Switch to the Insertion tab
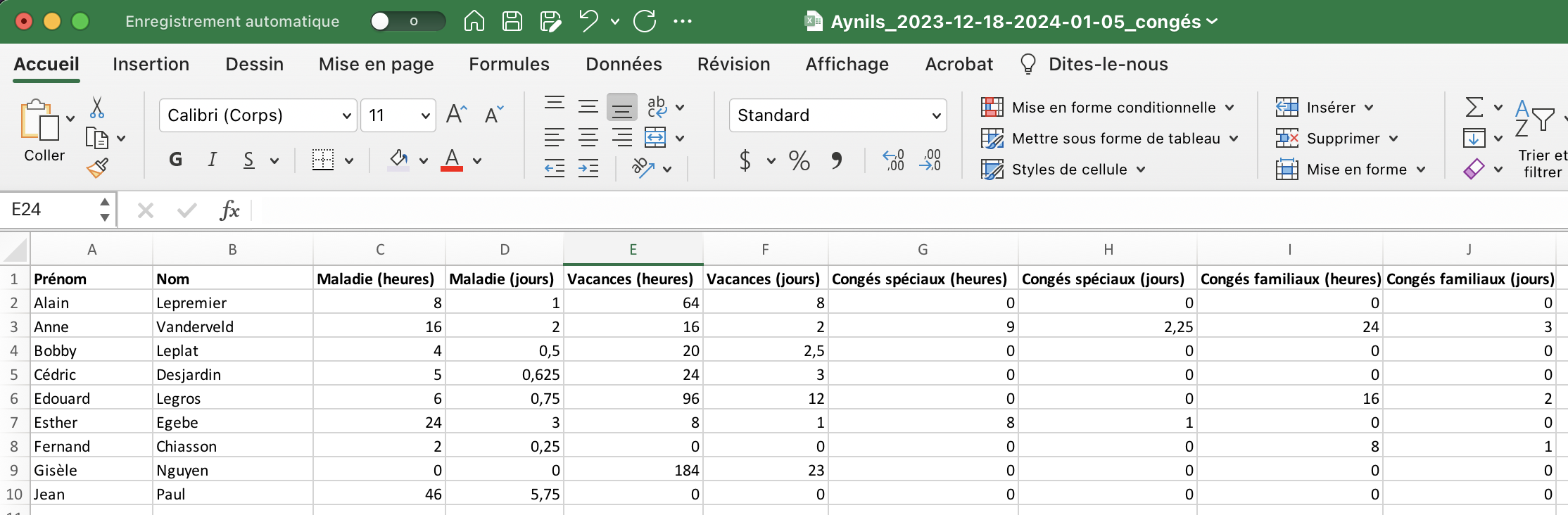The image size is (1568, 515). click(151, 64)
